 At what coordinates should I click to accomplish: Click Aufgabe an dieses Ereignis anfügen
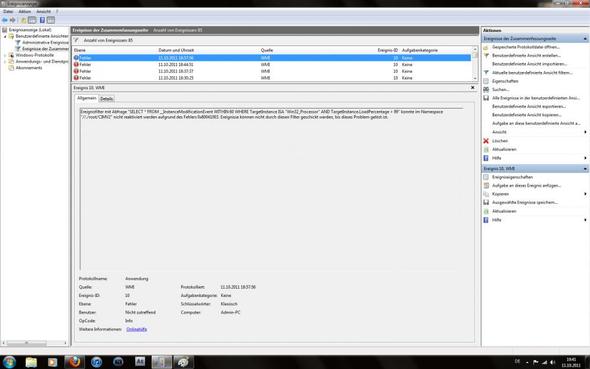[x=526, y=186]
